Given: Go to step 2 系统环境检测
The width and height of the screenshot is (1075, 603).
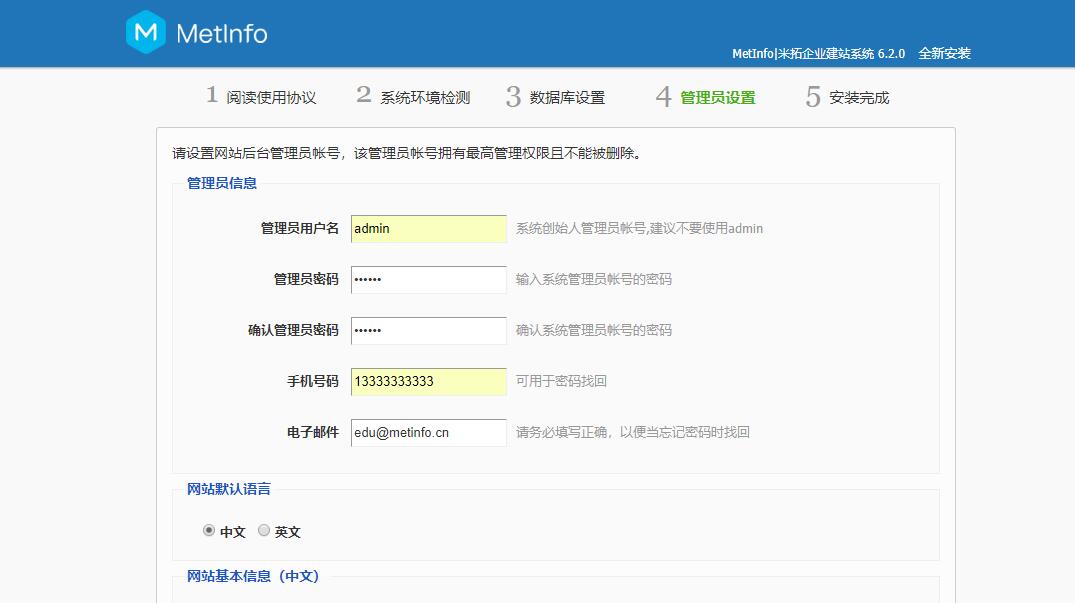Looking at the screenshot, I should tap(413, 97).
